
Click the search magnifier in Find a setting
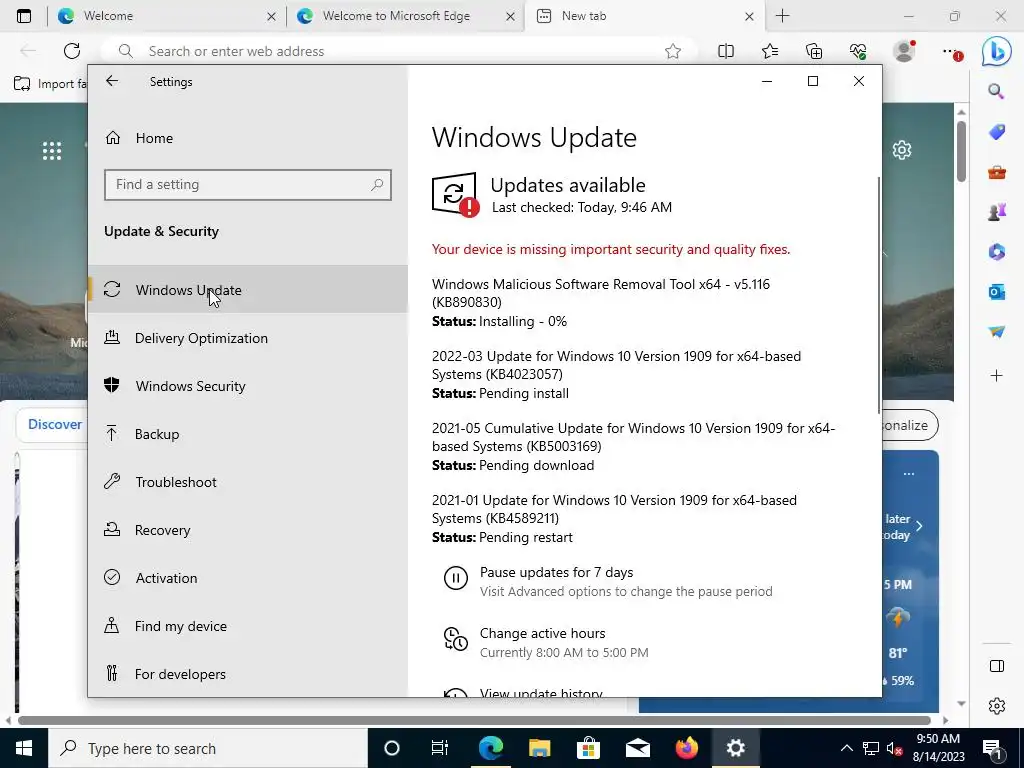coord(377,185)
